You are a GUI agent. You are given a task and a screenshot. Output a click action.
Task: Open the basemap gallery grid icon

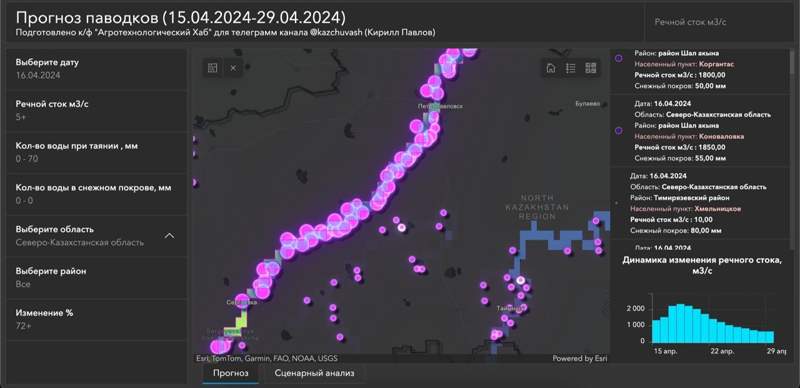[x=591, y=68]
